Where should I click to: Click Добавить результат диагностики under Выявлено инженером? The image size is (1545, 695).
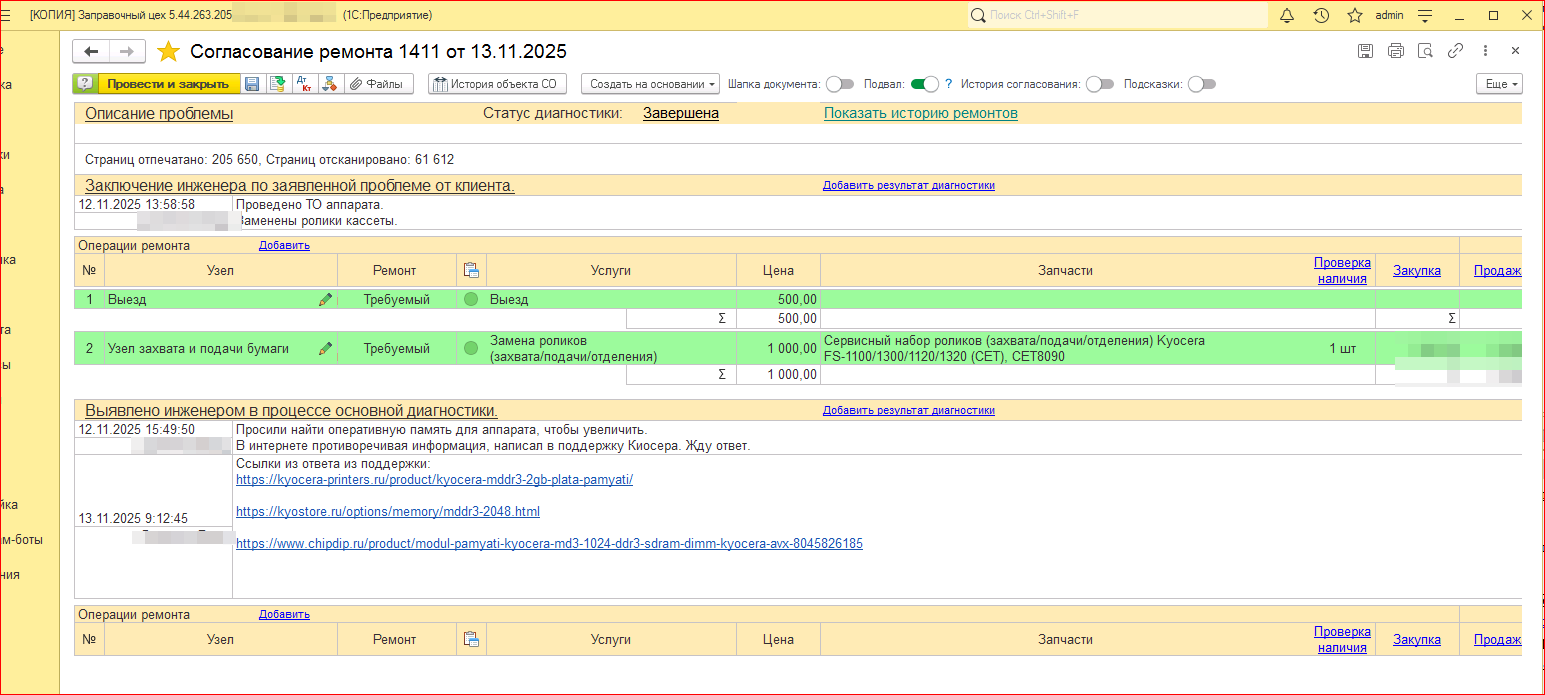(x=908, y=410)
